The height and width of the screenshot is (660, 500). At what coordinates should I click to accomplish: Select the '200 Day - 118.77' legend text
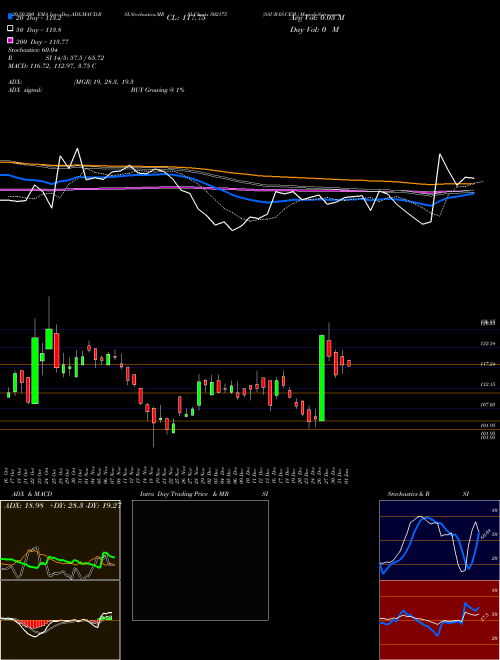tap(42, 42)
